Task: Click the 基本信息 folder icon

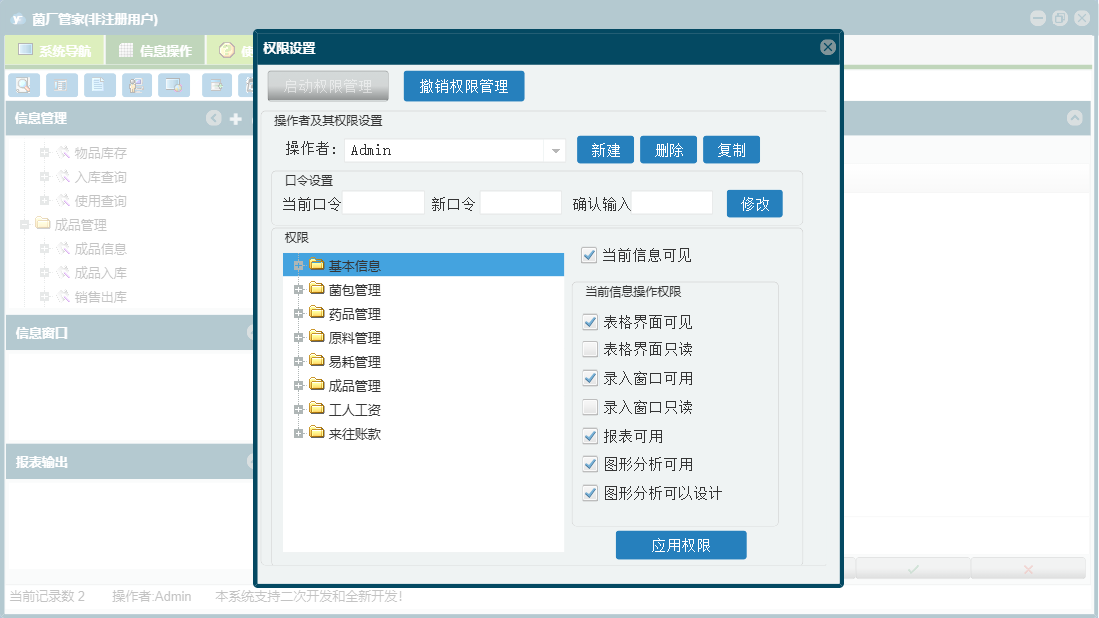Action: (317, 265)
